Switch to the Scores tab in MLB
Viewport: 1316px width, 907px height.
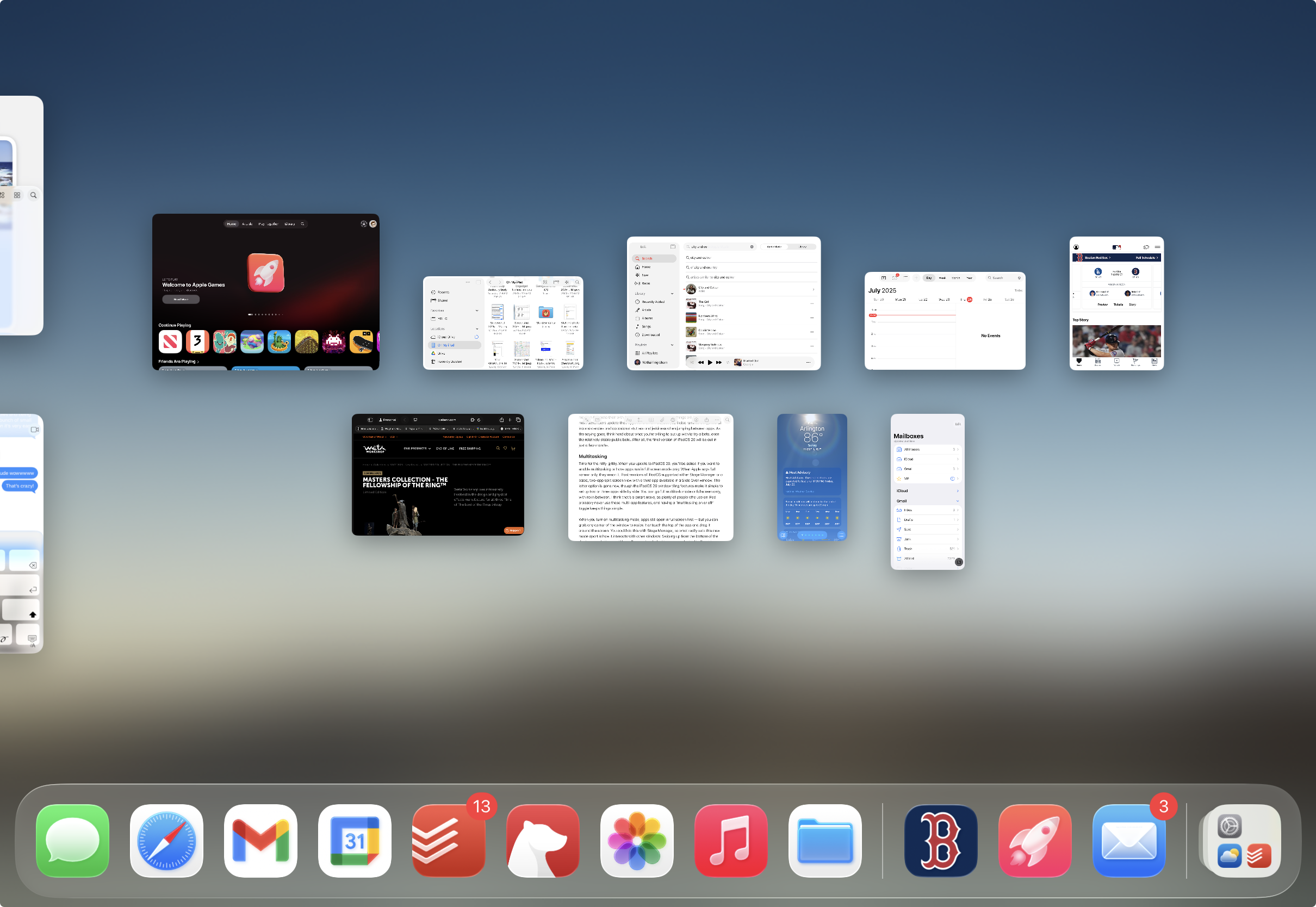[x=1098, y=363]
